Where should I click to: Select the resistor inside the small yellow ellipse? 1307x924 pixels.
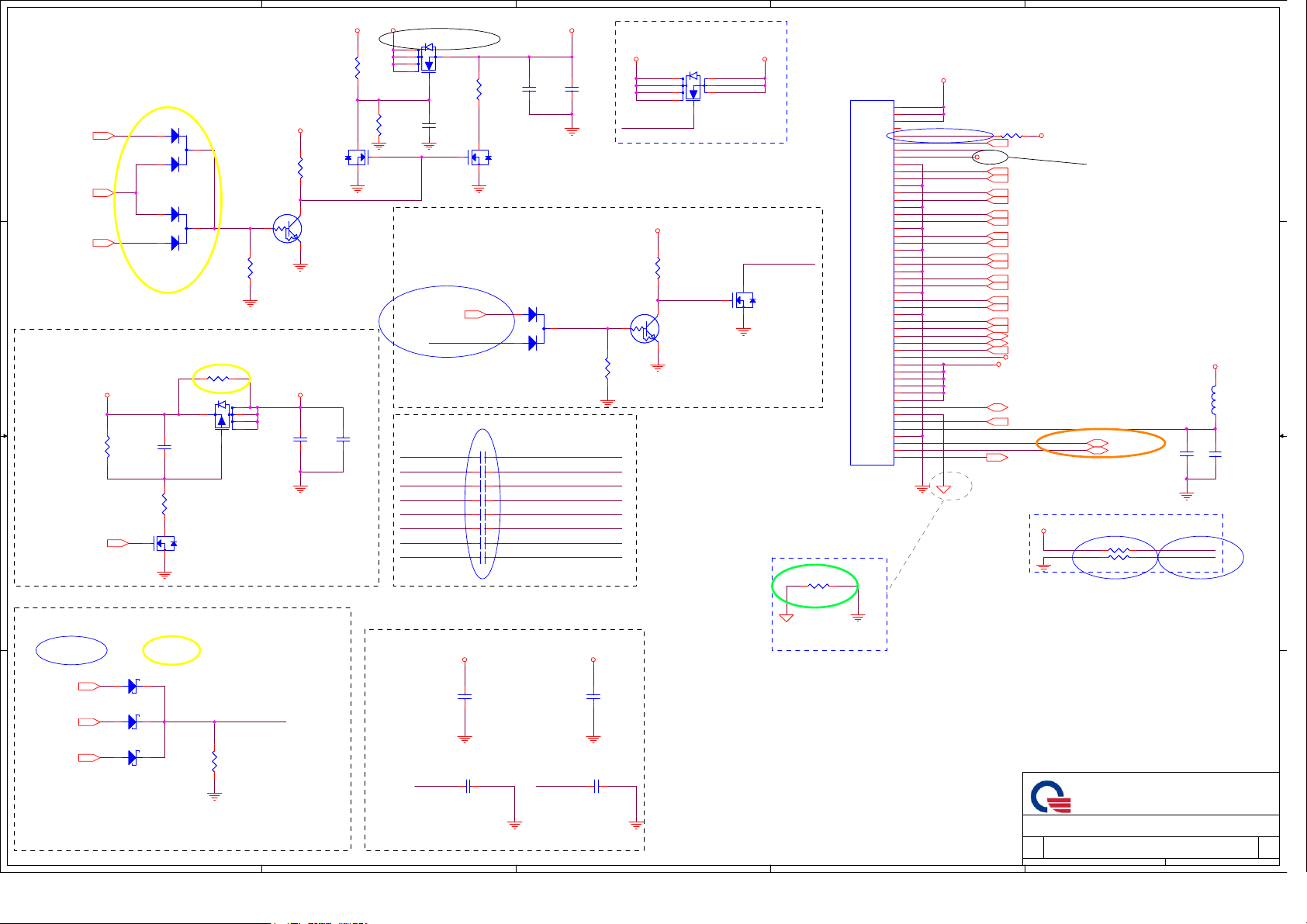pyautogui.click(x=219, y=379)
